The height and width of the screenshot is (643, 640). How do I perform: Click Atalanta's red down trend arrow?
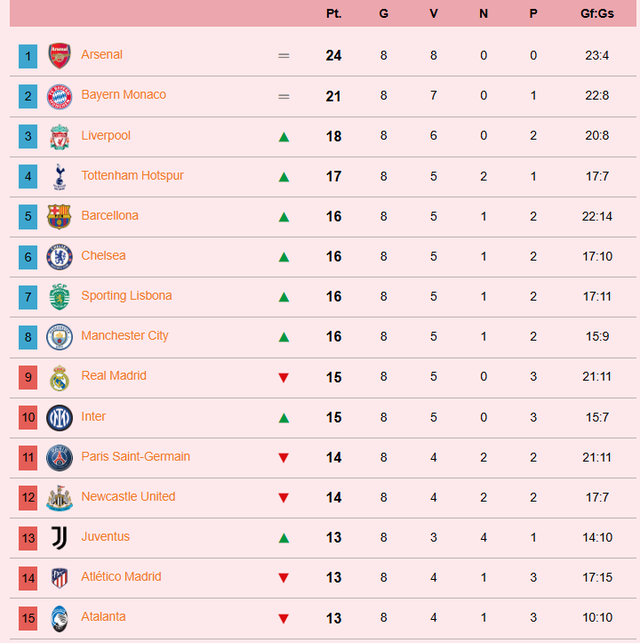click(284, 618)
